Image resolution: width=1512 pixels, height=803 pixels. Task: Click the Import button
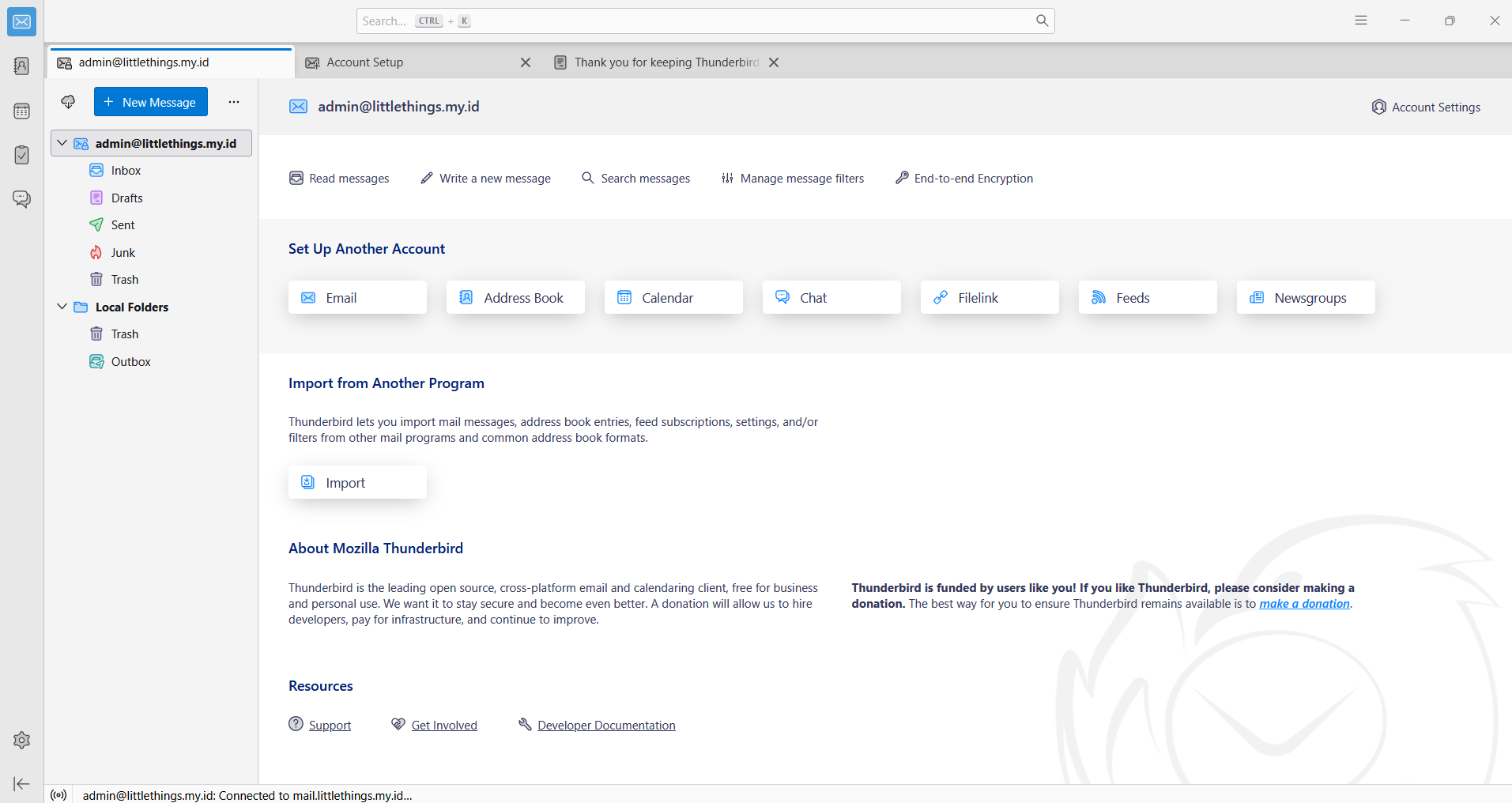(357, 482)
